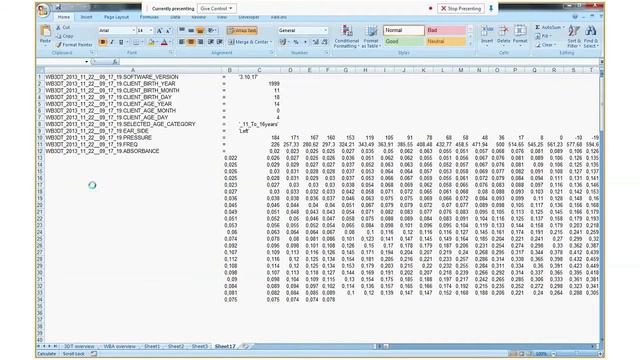The width and height of the screenshot is (640, 360).
Task: Click the cell borders icon
Action: 136,42
